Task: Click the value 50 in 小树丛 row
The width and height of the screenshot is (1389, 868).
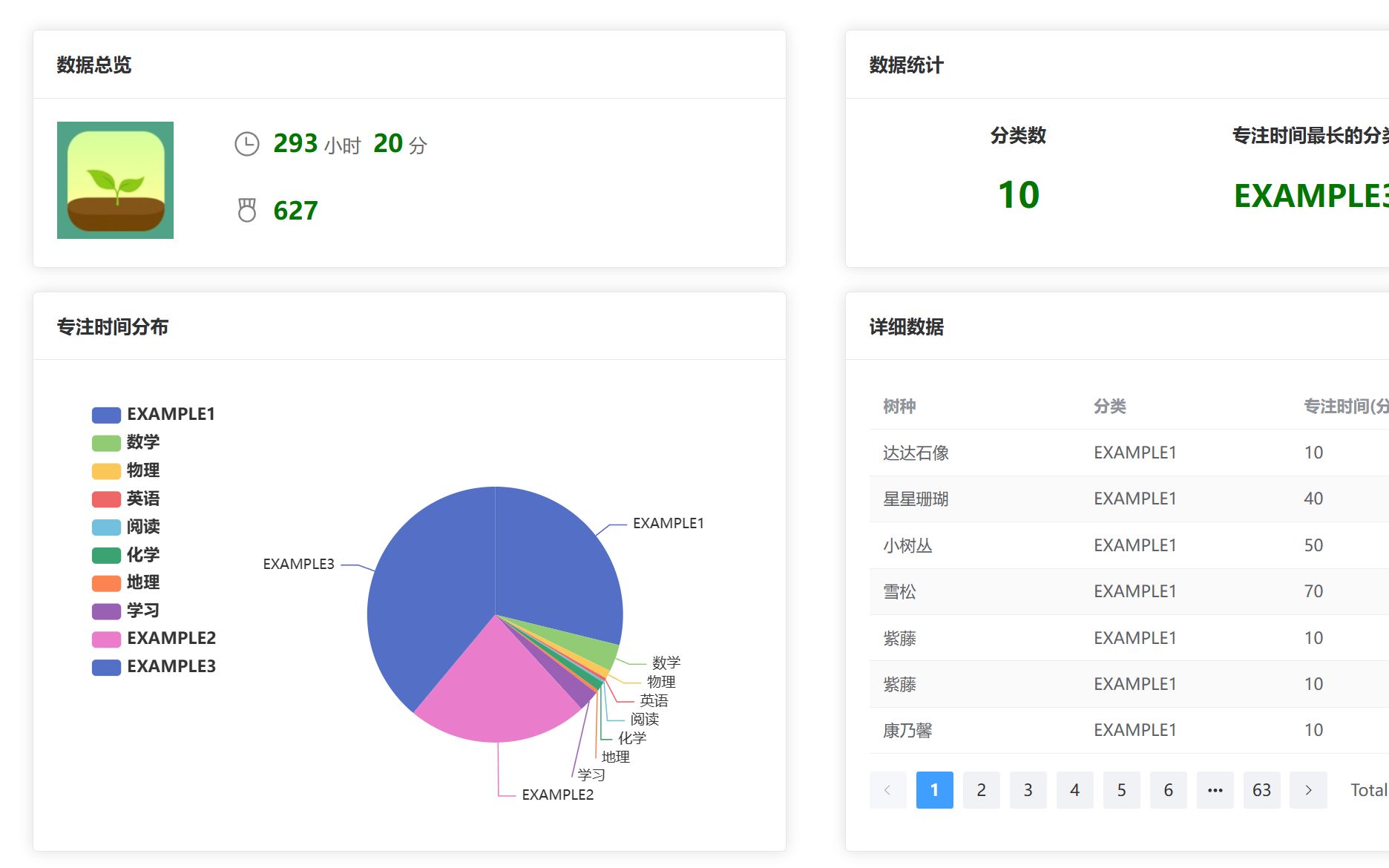Action: click(1313, 545)
